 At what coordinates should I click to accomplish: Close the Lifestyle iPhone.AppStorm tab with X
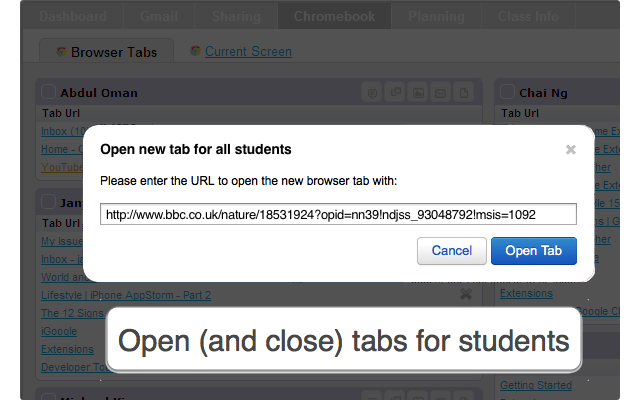pos(466,294)
